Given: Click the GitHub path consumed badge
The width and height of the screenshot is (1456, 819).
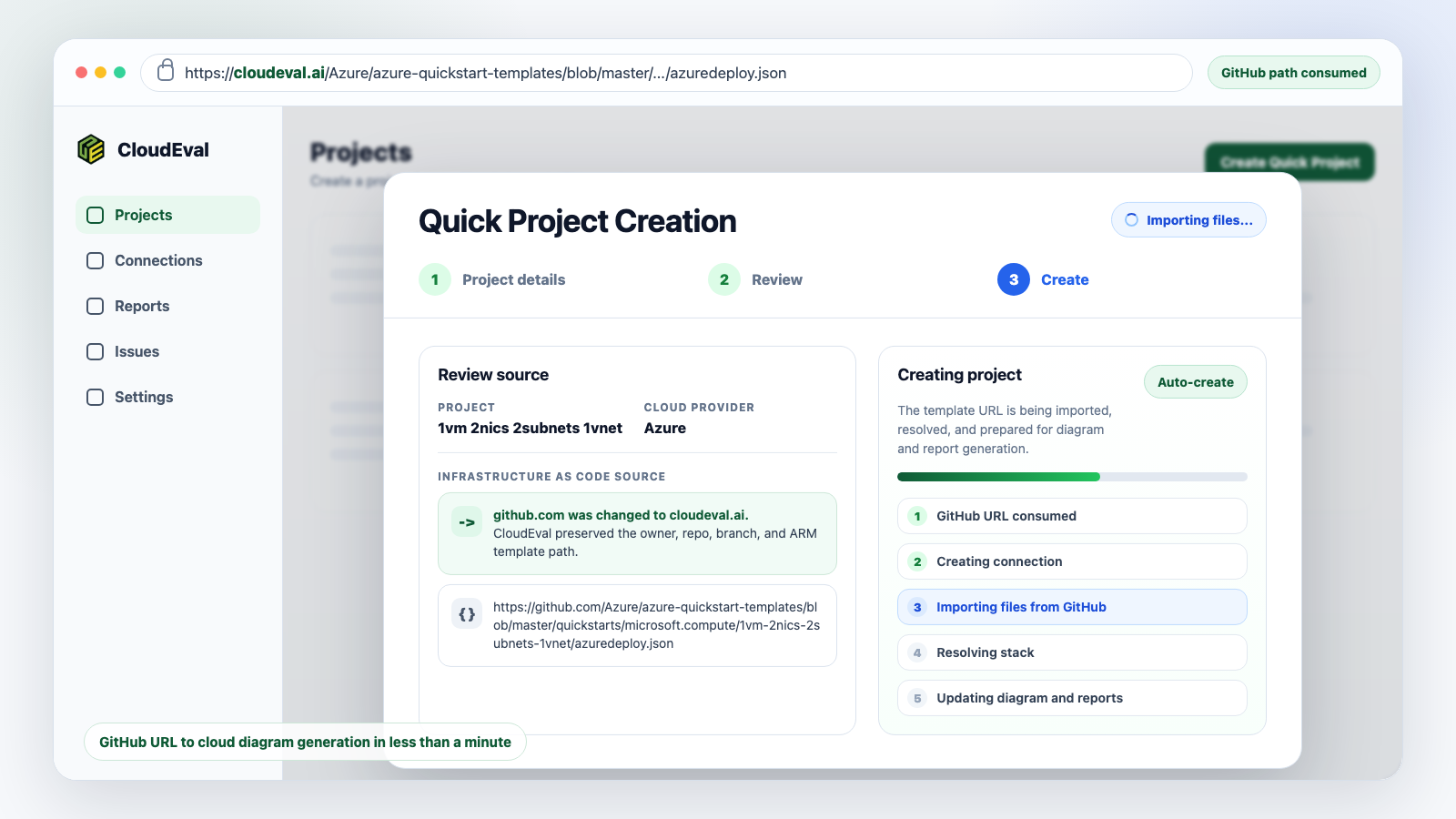Looking at the screenshot, I should coord(1293,73).
